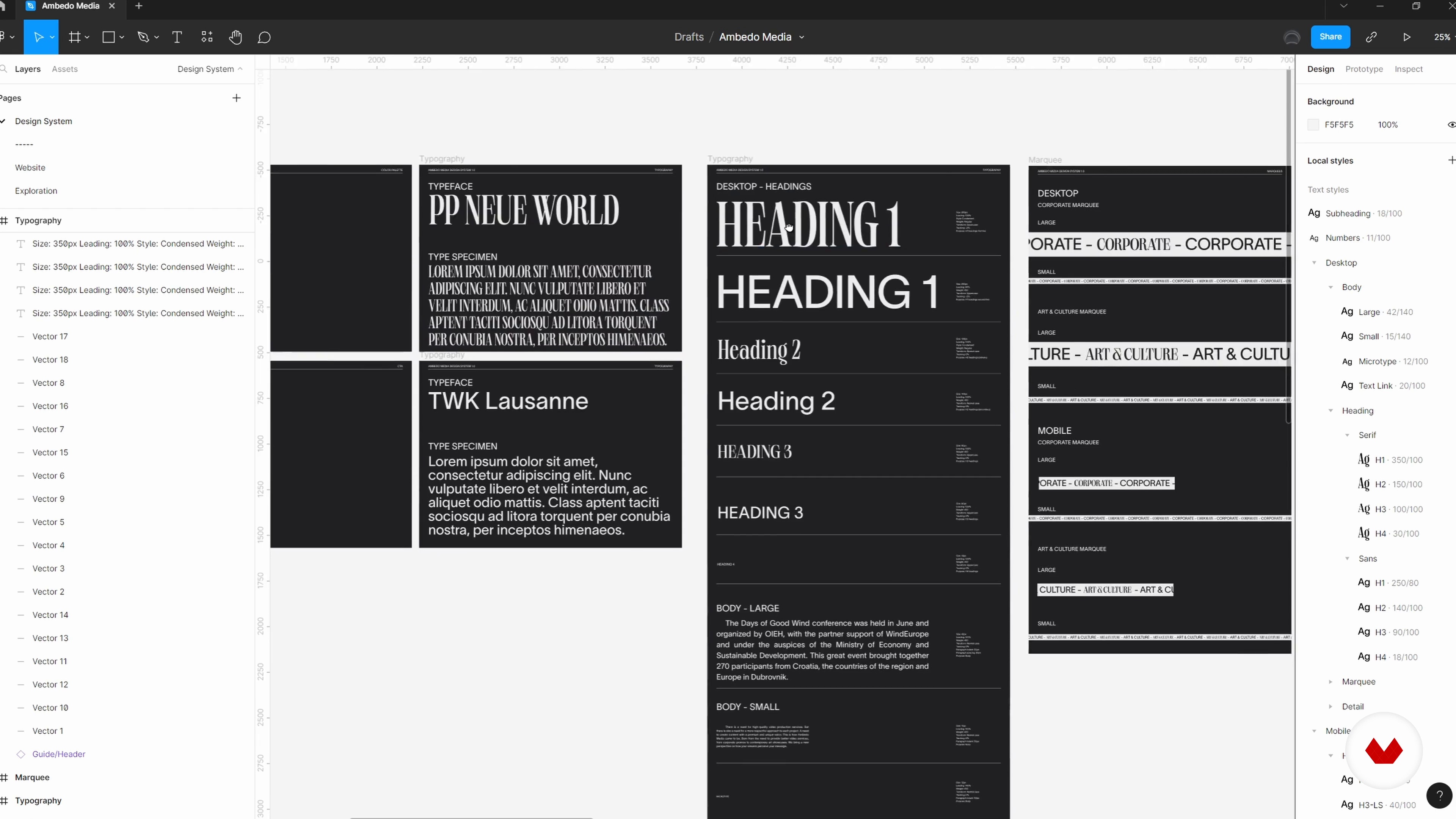Select the Numbers 11/100 text style
Viewport: 1456px width, 819px height.
(x=1349, y=238)
